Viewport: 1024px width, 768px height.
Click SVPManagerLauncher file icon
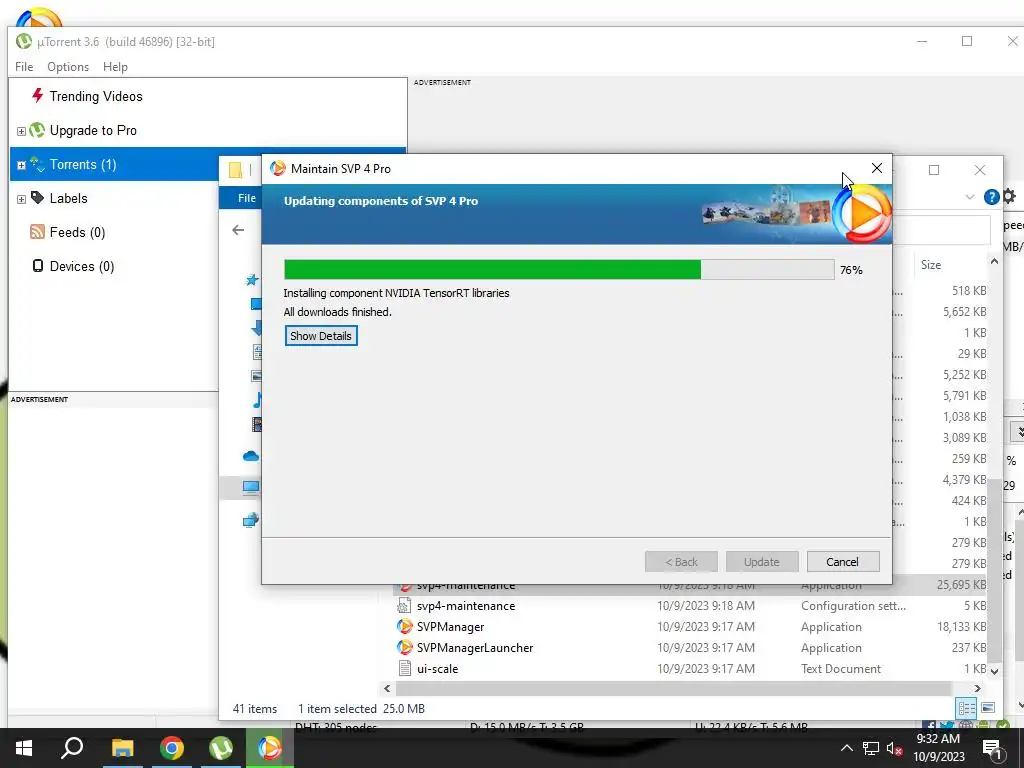(x=404, y=647)
